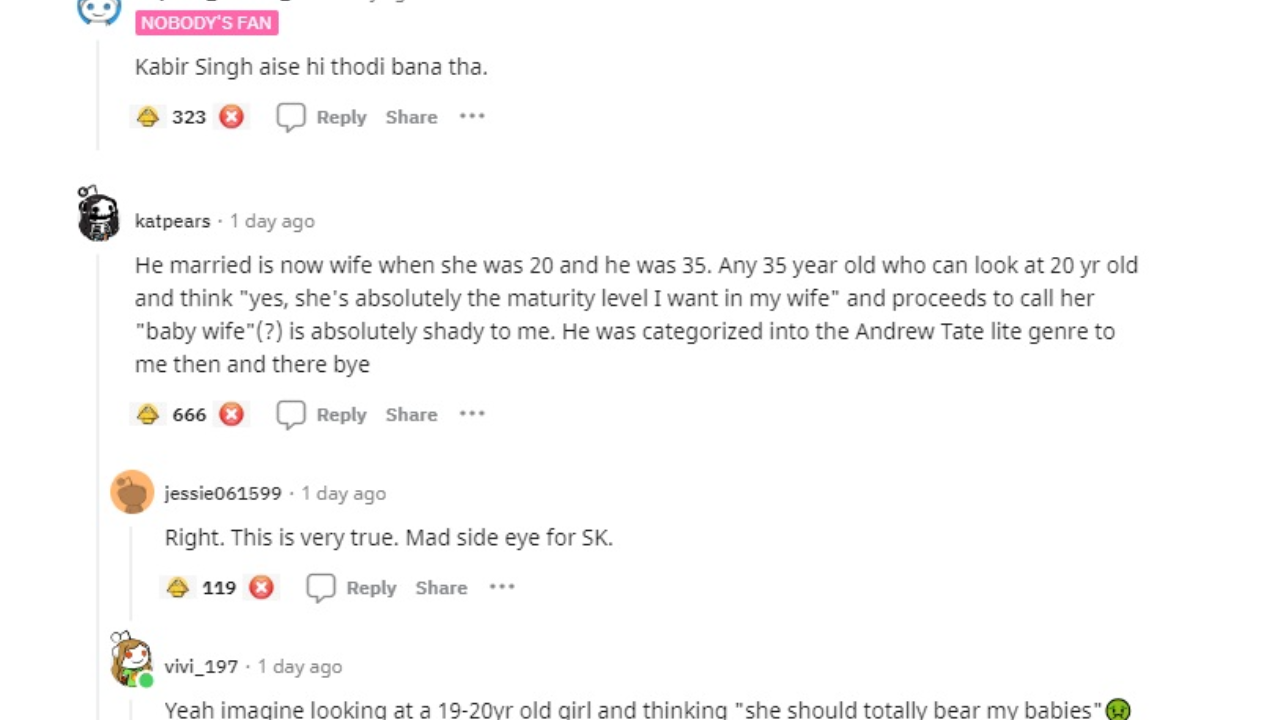1280x720 pixels.
Task: Downvote katpears' comment
Action: 231,414
